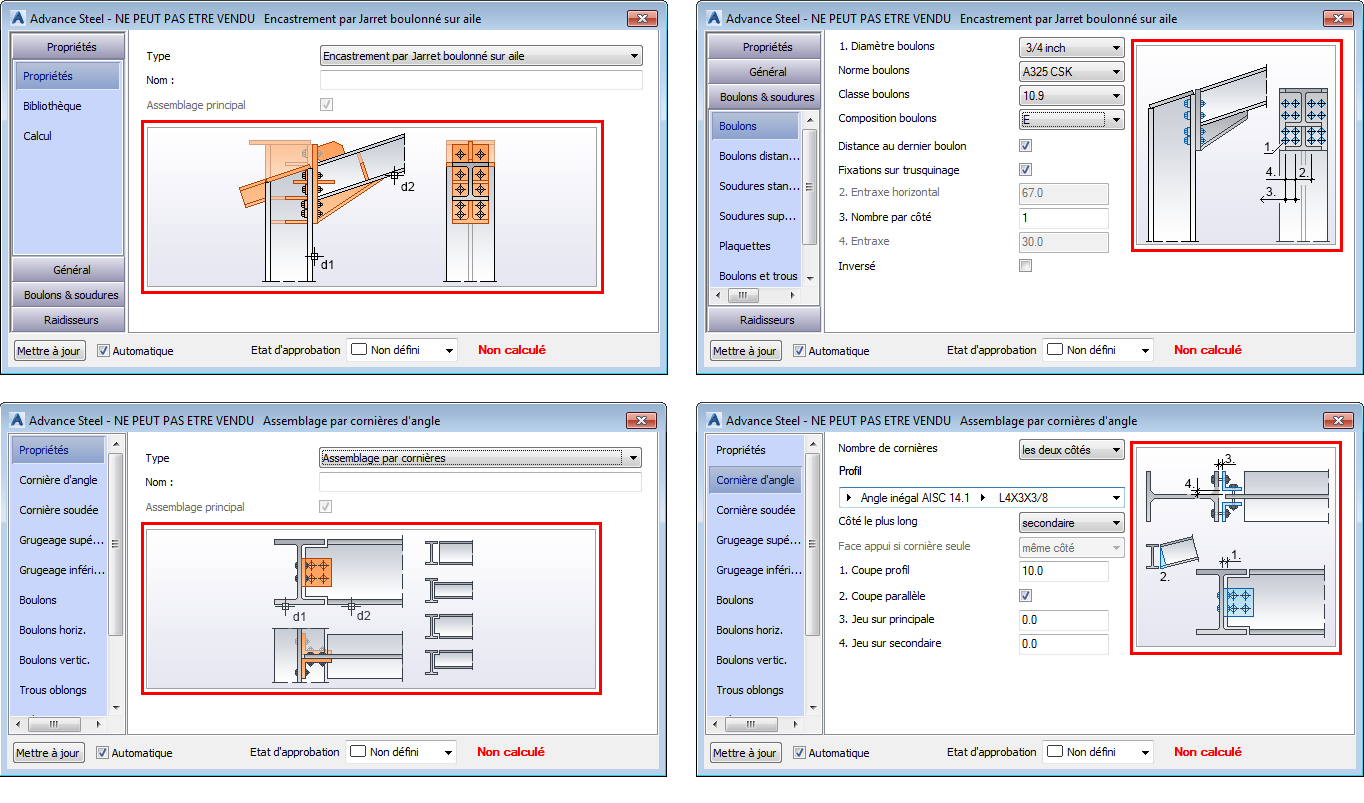This screenshot has height=803, width=1364.
Task: Toggle Automatique in the bottom-left dialog
Action: point(102,753)
